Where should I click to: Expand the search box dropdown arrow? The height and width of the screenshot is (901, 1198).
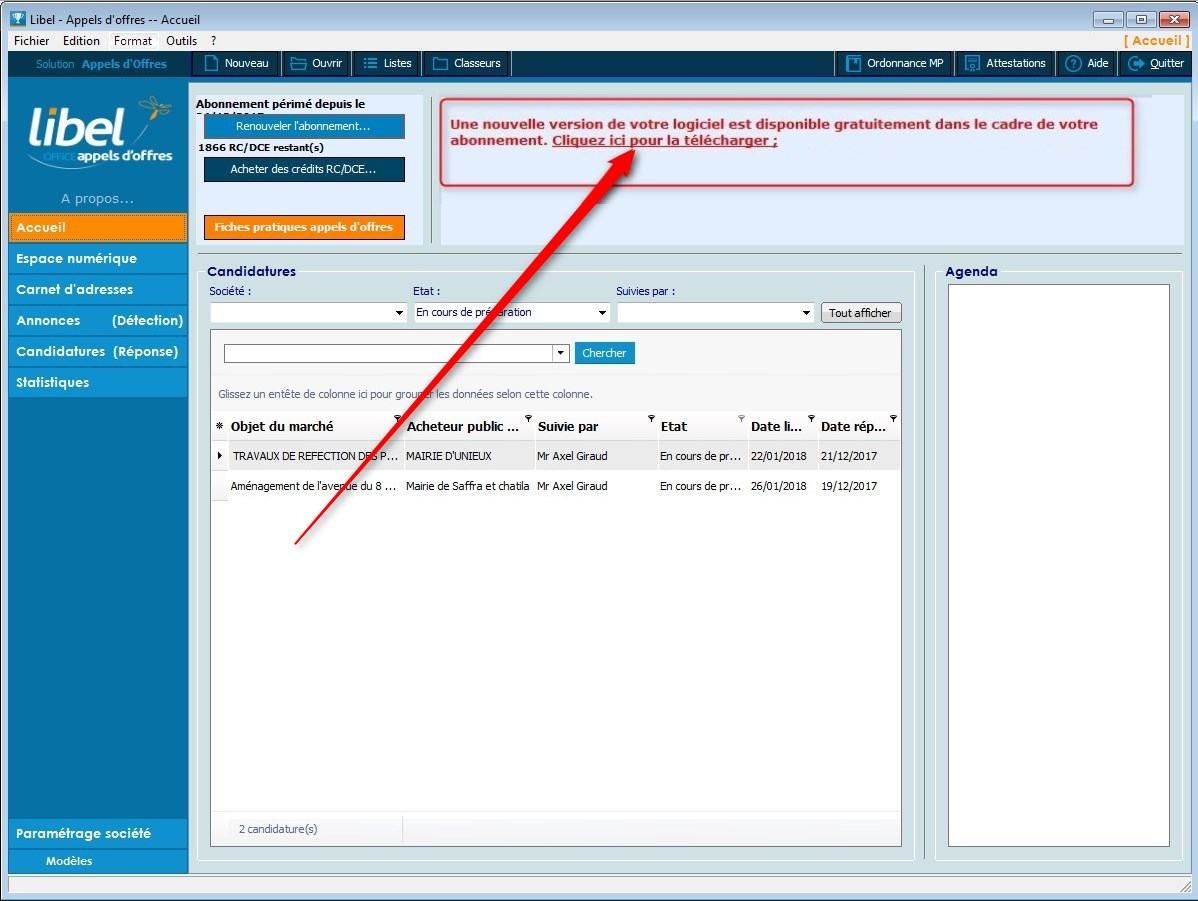pyautogui.click(x=561, y=353)
